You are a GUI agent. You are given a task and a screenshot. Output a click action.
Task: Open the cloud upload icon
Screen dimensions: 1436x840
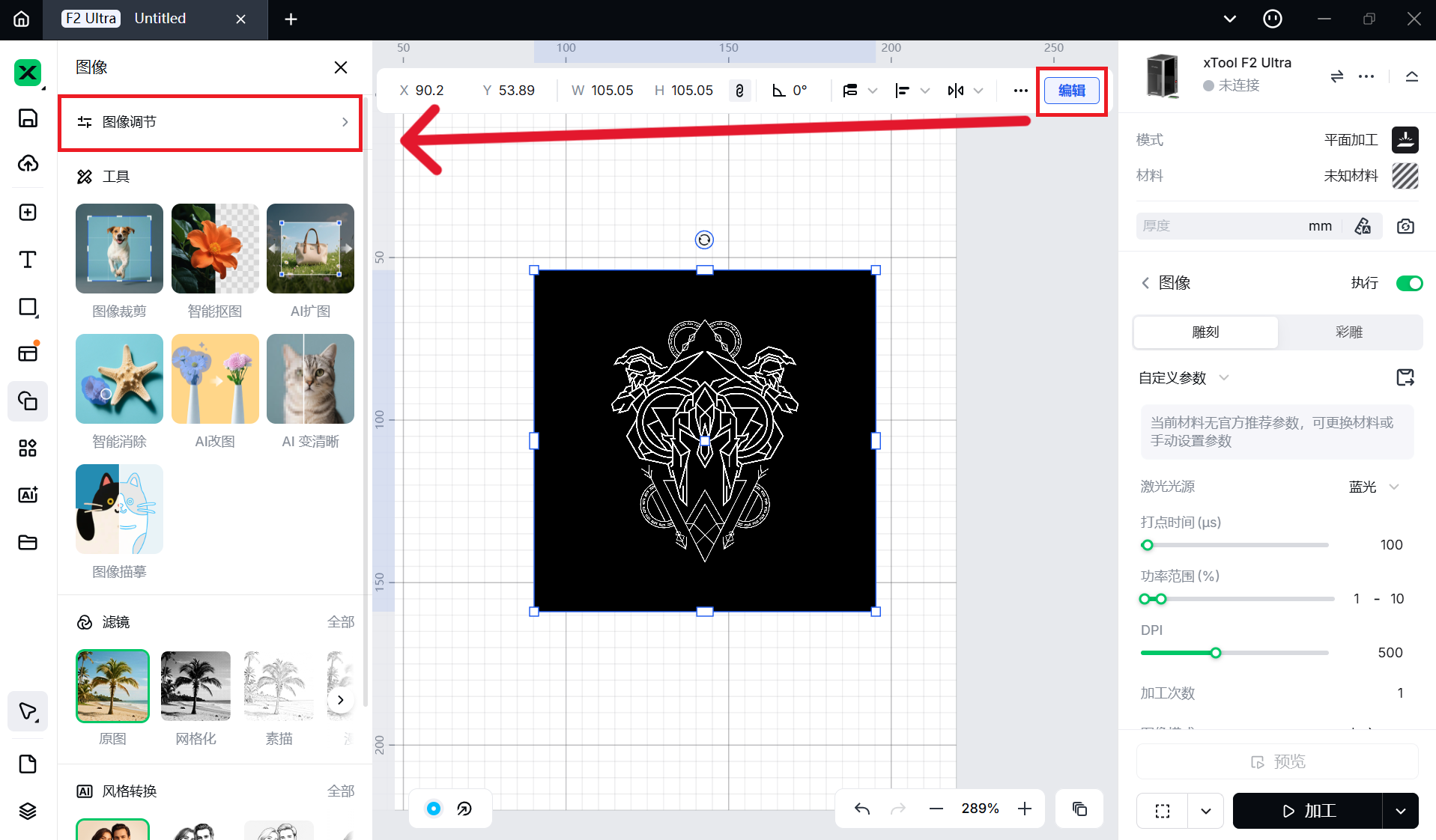(x=28, y=163)
